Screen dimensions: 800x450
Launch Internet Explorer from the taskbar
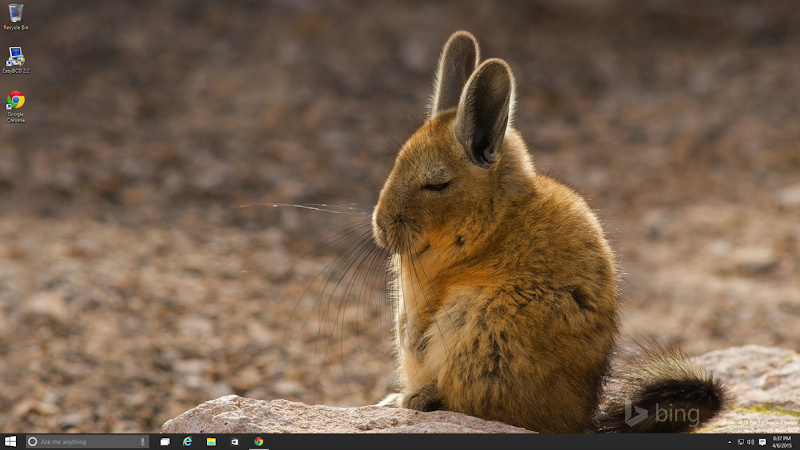pos(188,441)
